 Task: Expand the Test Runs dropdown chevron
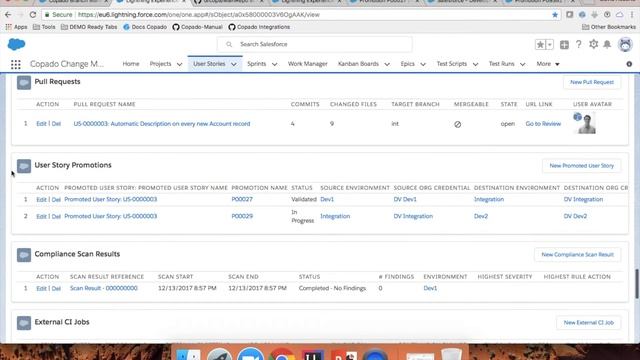click(522, 64)
